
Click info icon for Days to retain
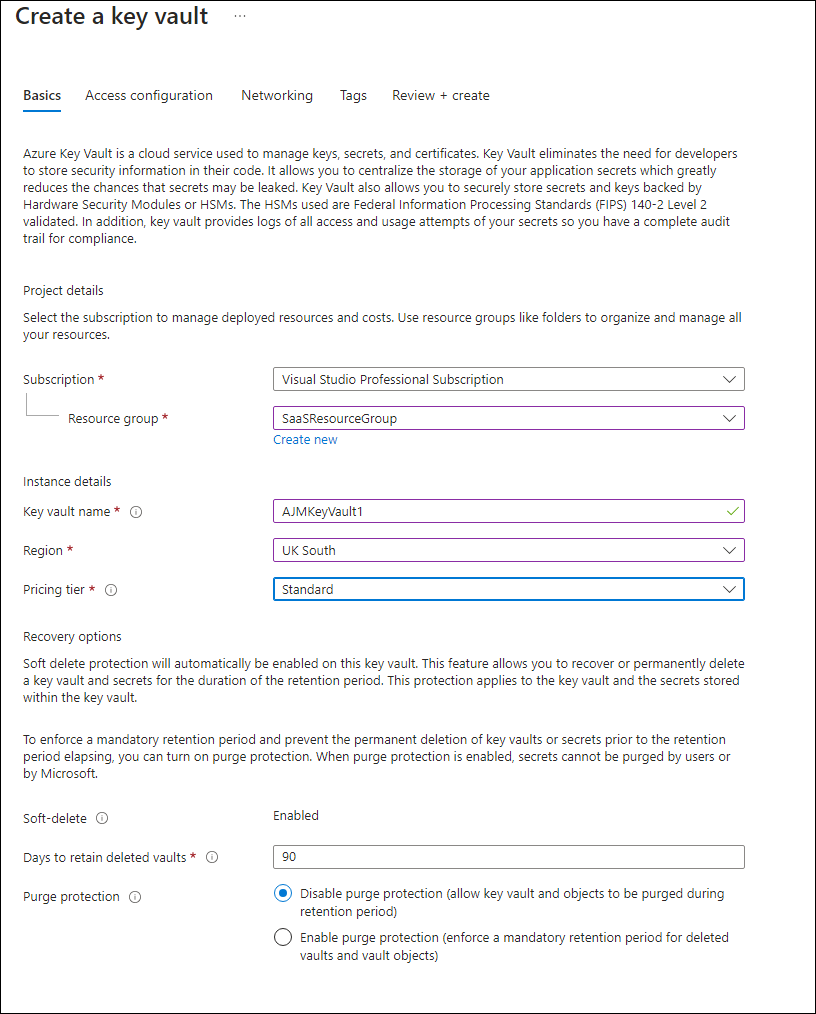tap(212, 857)
